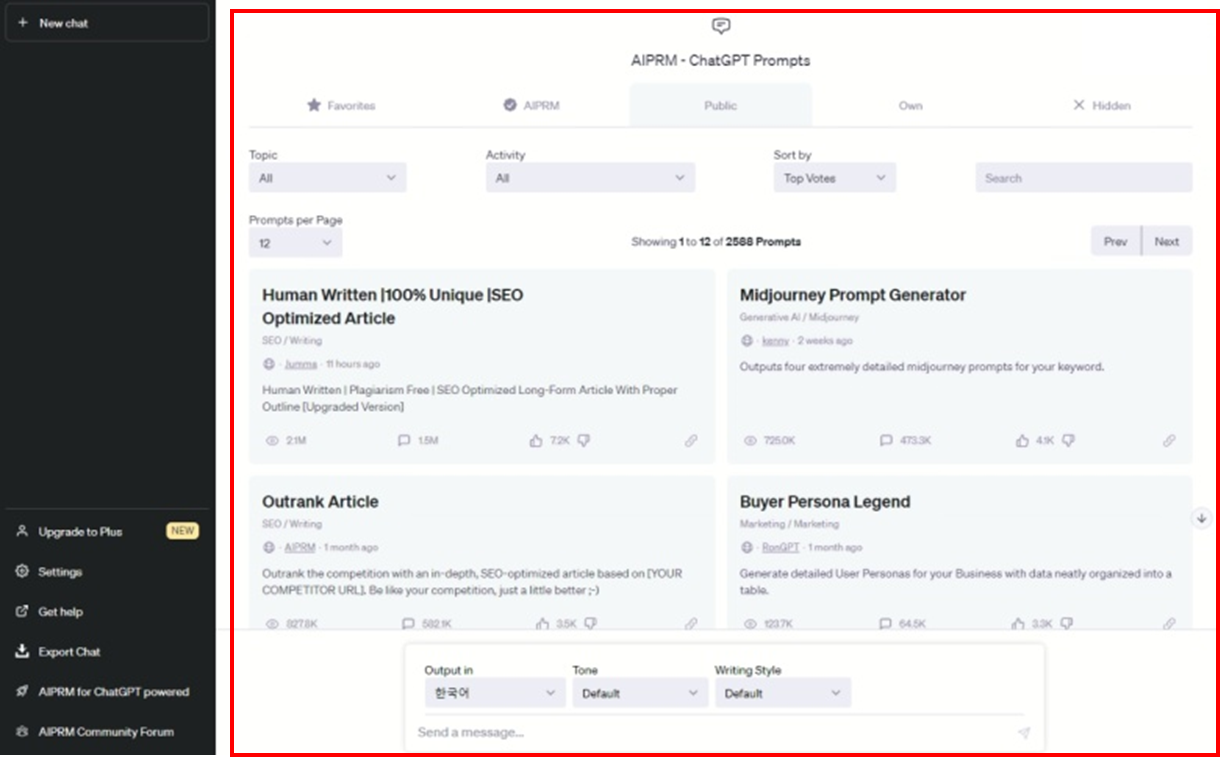Open the Tone dropdown
Viewport: 1220px width, 757px height.
click(640, 693)
